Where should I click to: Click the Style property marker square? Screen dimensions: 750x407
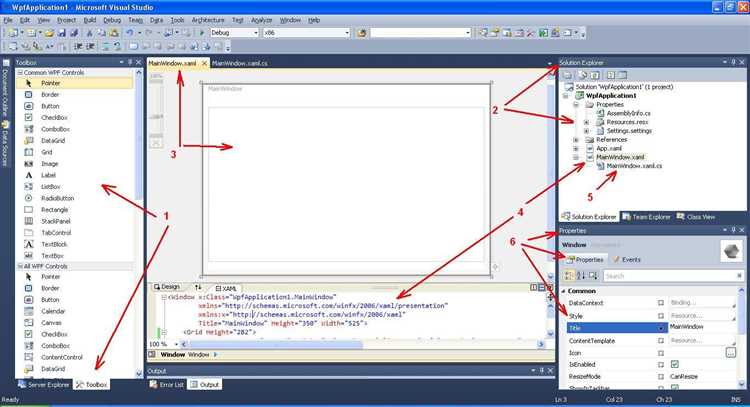661,316
